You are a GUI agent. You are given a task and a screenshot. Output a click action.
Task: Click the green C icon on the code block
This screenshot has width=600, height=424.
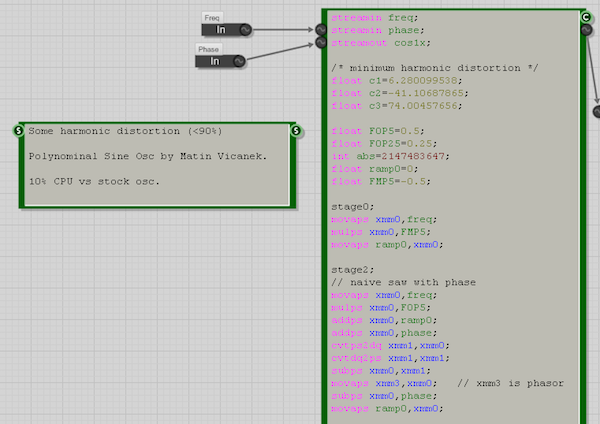point(587,17)
